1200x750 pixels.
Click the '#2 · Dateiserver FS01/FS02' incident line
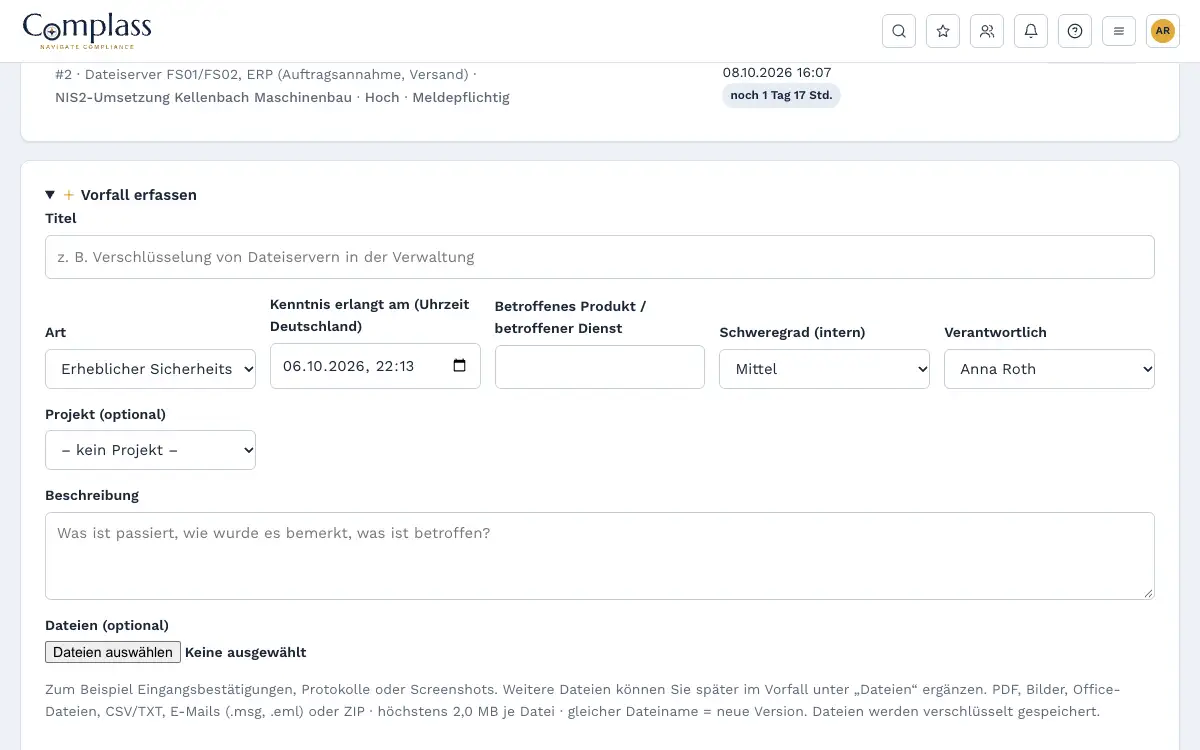266,74
